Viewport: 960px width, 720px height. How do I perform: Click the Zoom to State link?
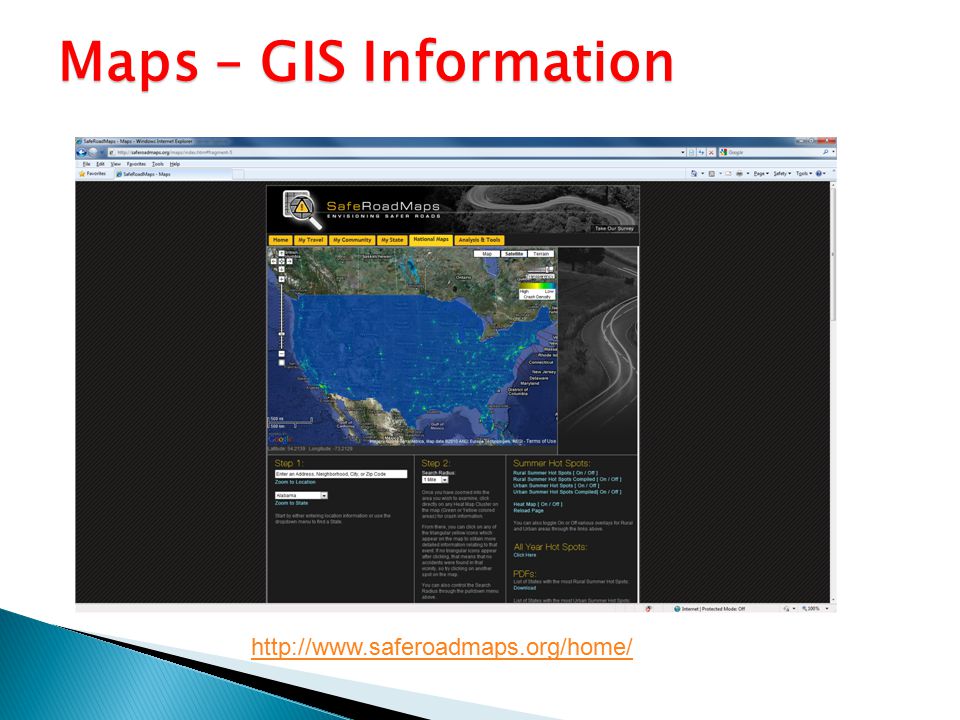(x=291, y=503)
